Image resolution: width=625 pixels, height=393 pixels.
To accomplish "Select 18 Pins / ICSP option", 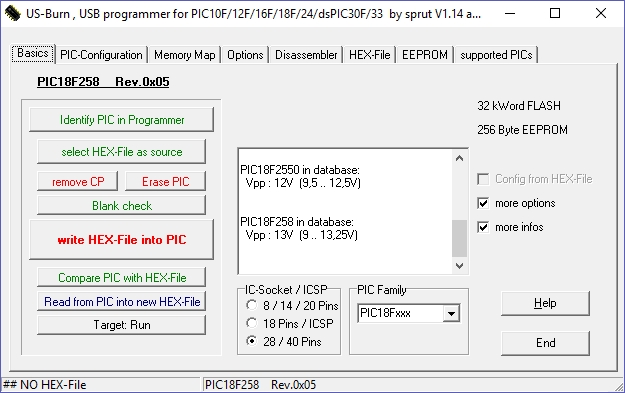I will coord(252,323).
